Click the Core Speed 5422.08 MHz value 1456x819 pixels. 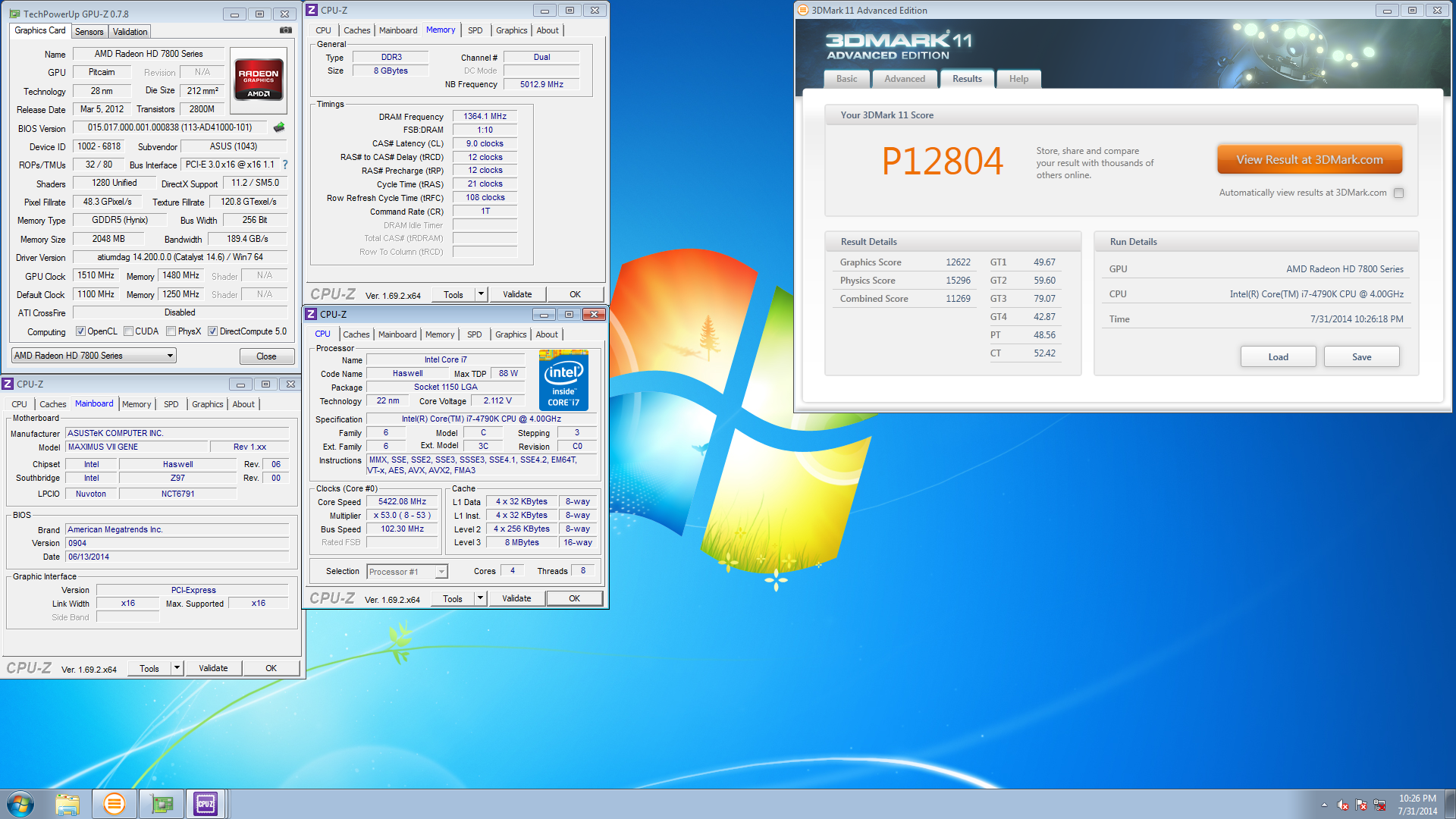coord(402,501)
